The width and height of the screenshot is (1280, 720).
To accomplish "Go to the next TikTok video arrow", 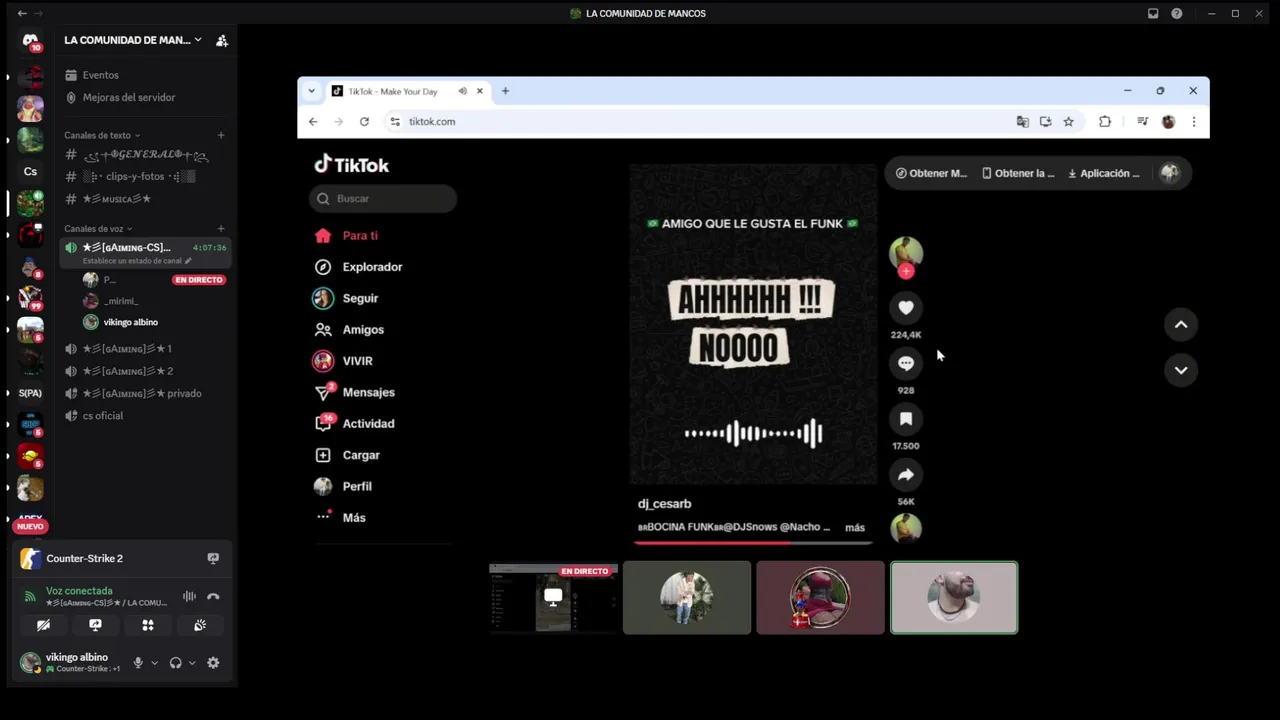I will [1181, 370].
